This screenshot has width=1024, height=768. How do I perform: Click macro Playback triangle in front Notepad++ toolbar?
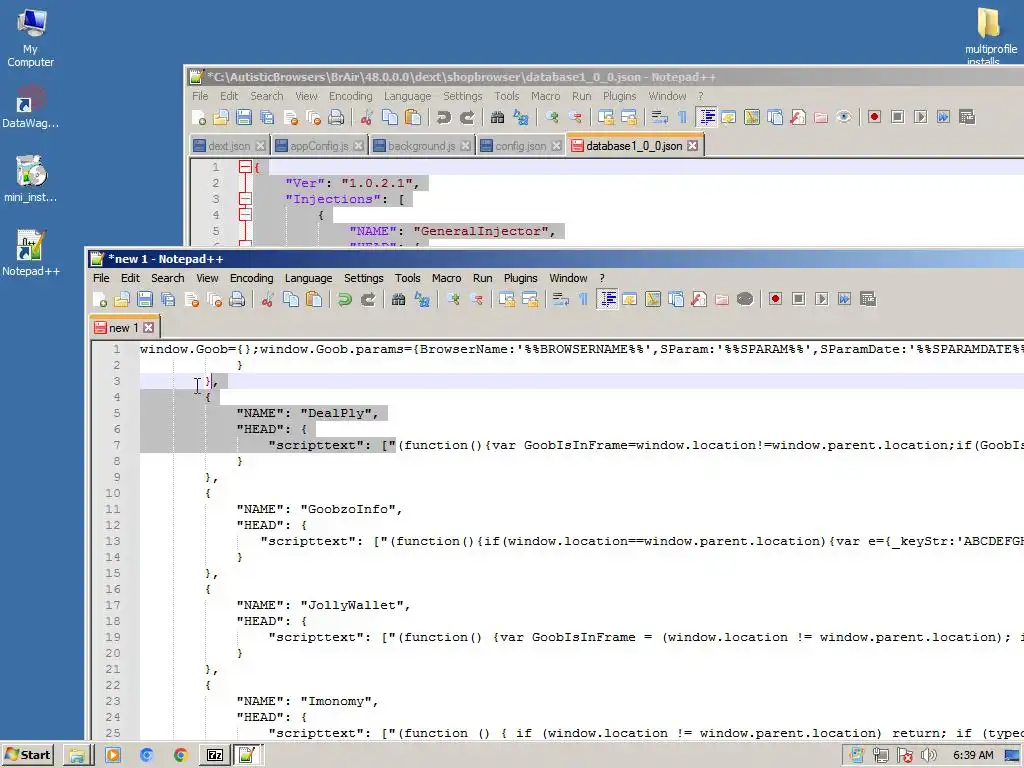tap(822, 299)
